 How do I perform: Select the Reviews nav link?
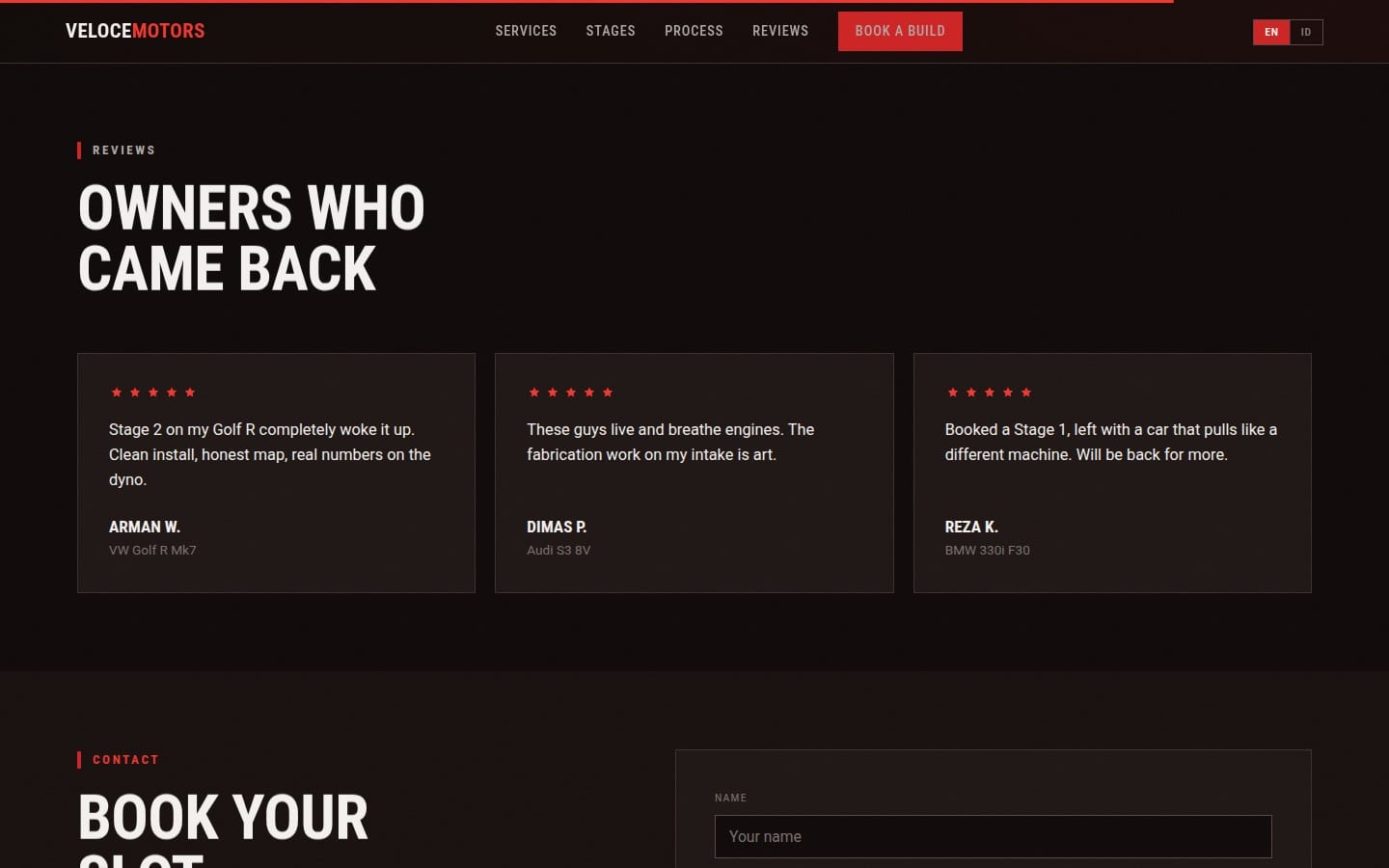point(780,31)
